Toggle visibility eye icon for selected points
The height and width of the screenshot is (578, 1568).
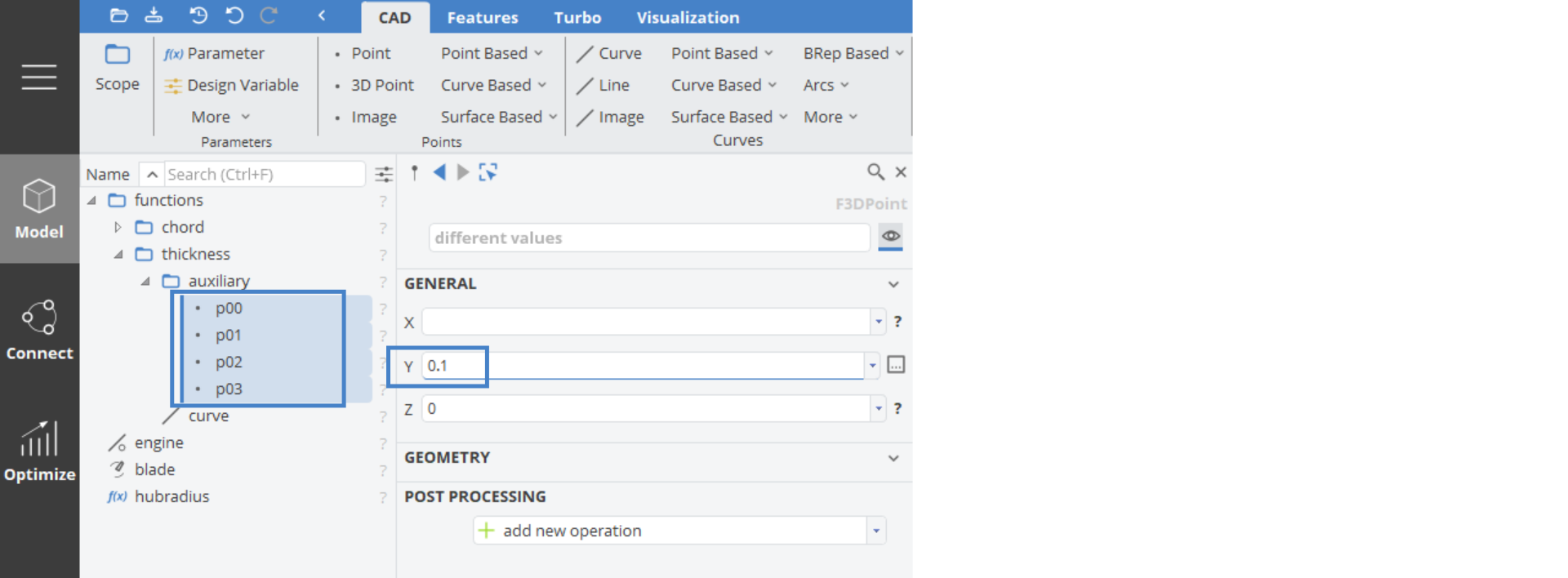(890, 237)
